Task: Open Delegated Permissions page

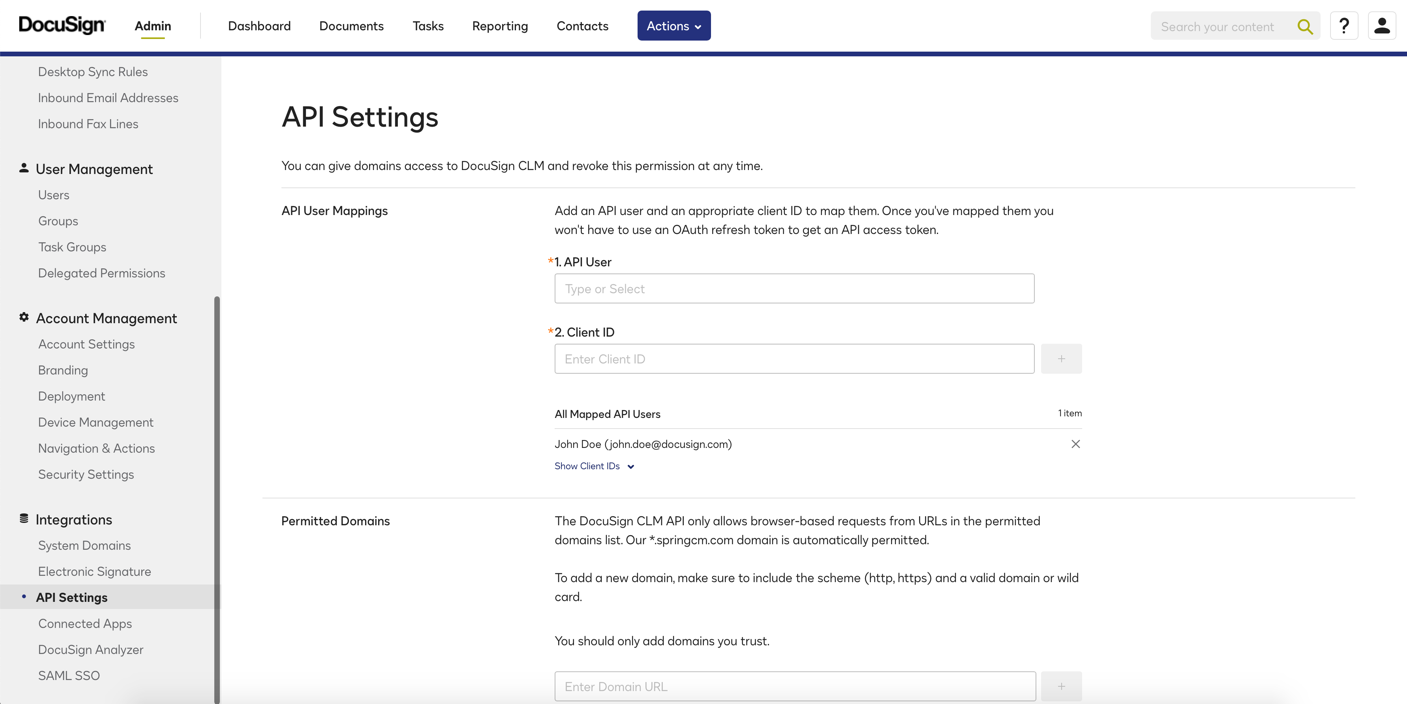Action: click(101, 273)
